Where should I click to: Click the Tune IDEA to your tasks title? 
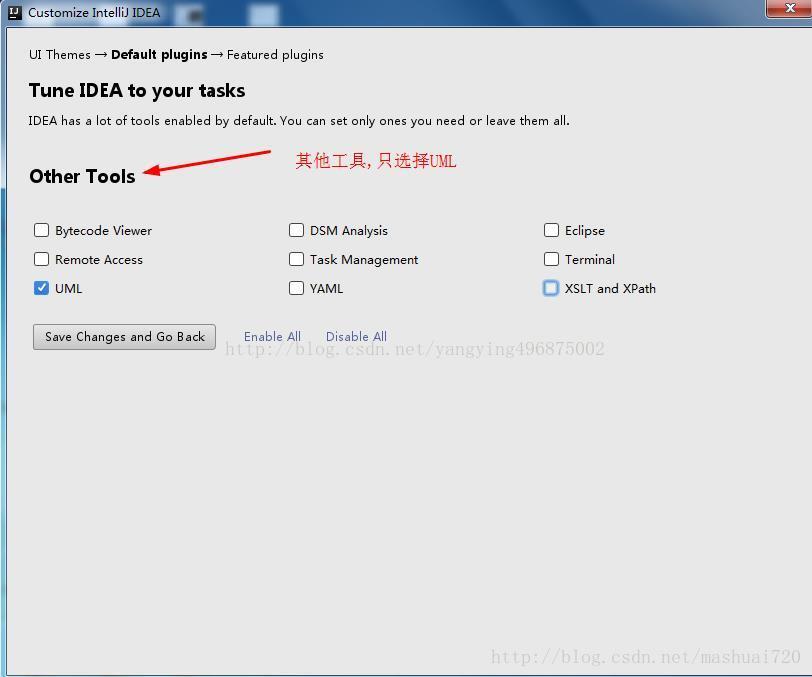tap(136, 90)
